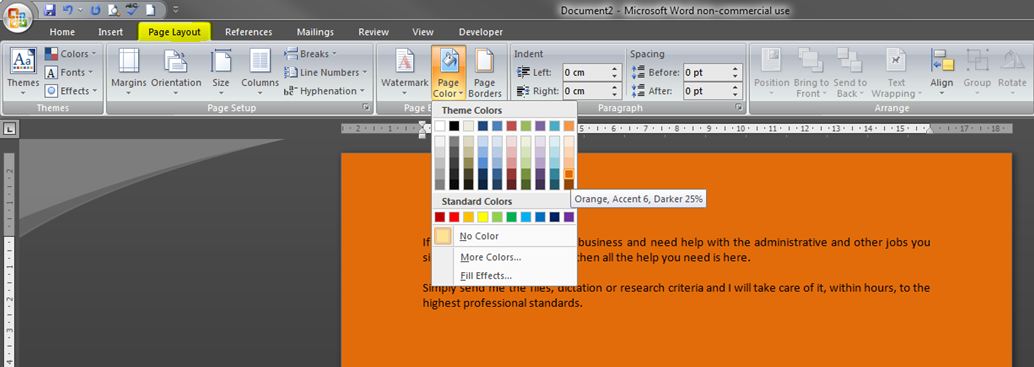Open Print Preview from Quick Access toolbar

tap(113, 11)
